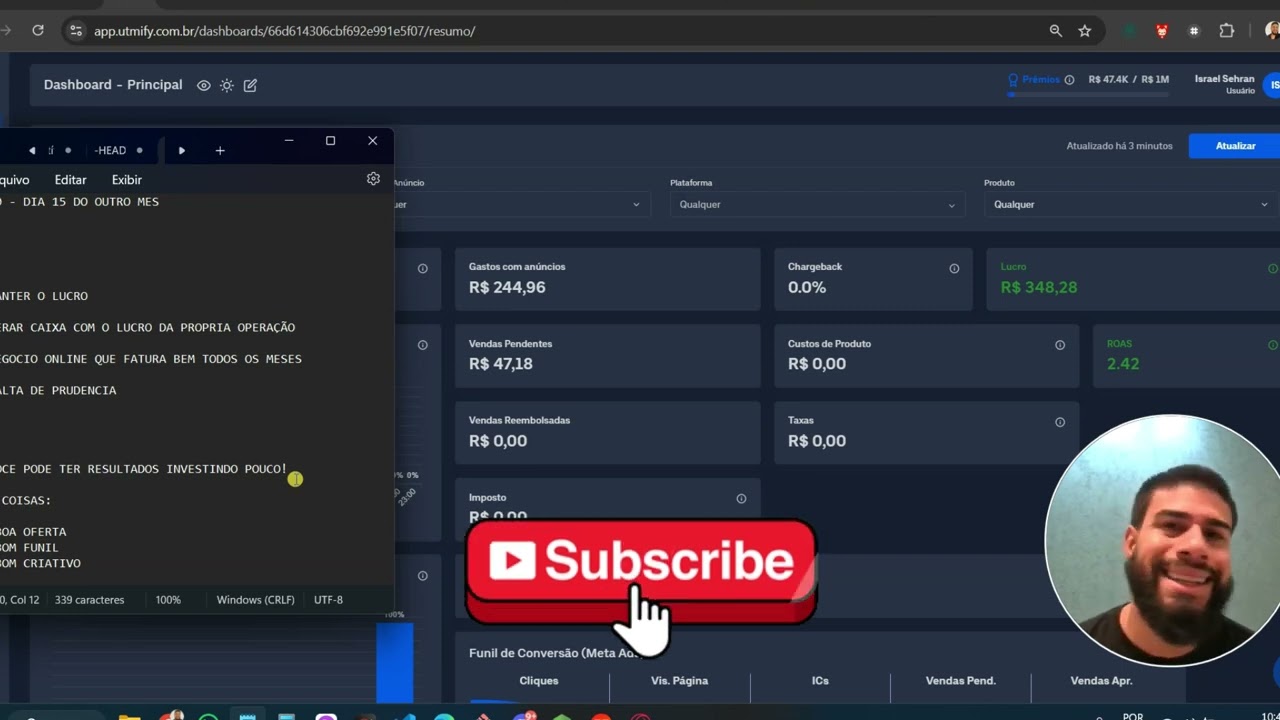Open the Prêmios trophy icon
The width and height of the screenshot is (1280, 720).
click(1013, 80)
